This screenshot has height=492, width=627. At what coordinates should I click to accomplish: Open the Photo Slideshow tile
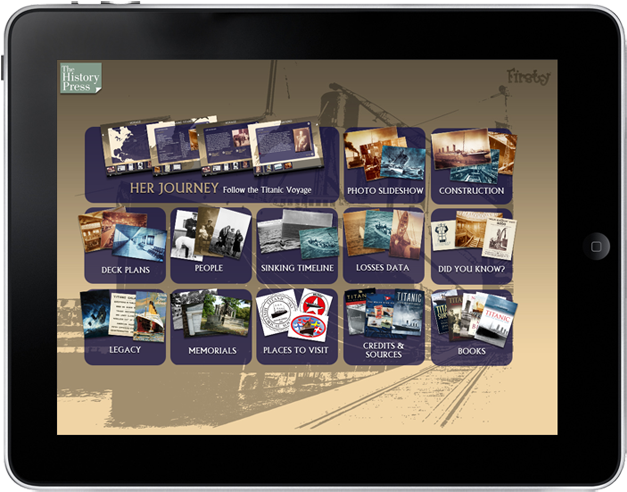384,166
